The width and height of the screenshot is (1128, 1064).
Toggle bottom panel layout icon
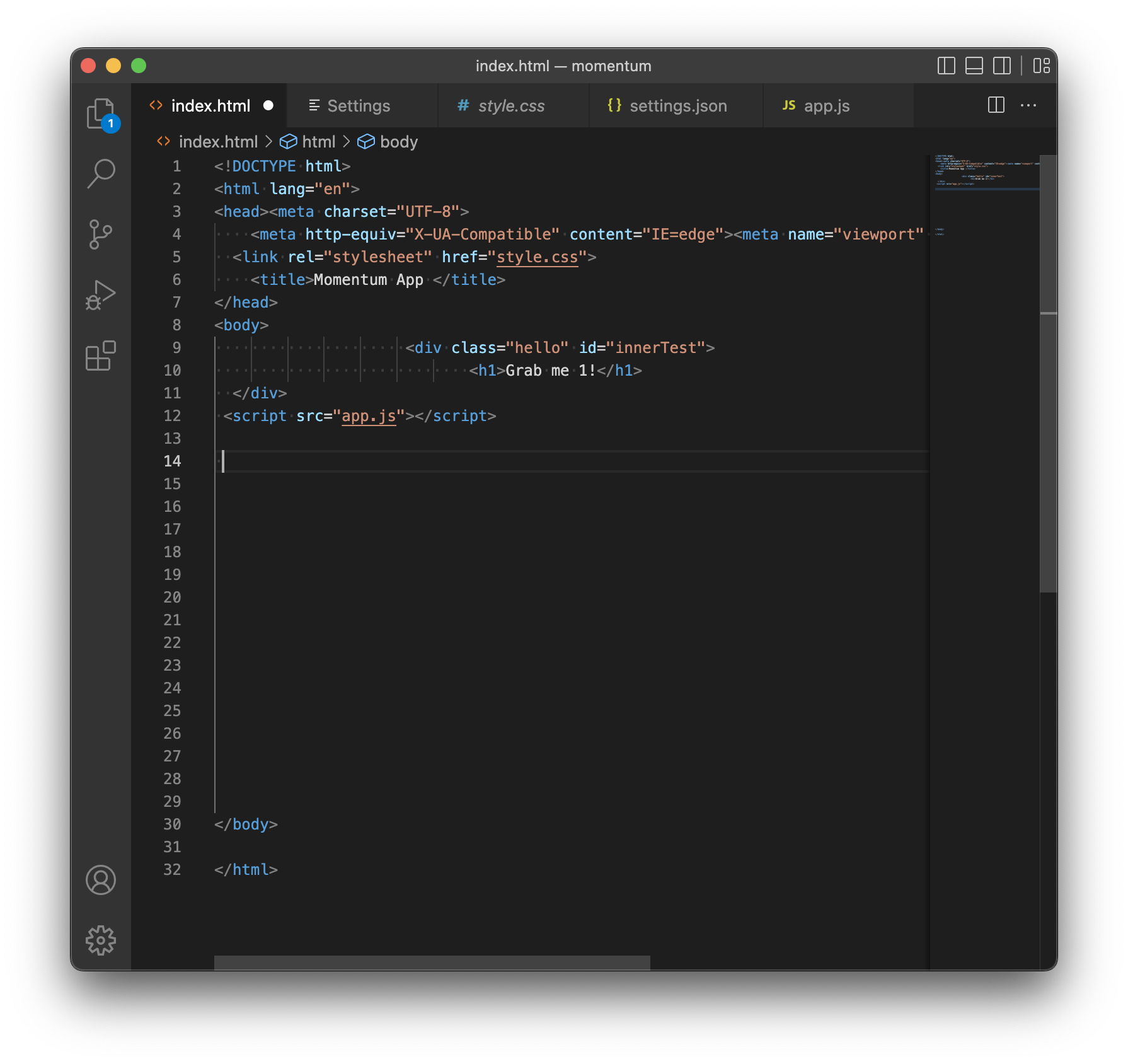coord(974,66)
